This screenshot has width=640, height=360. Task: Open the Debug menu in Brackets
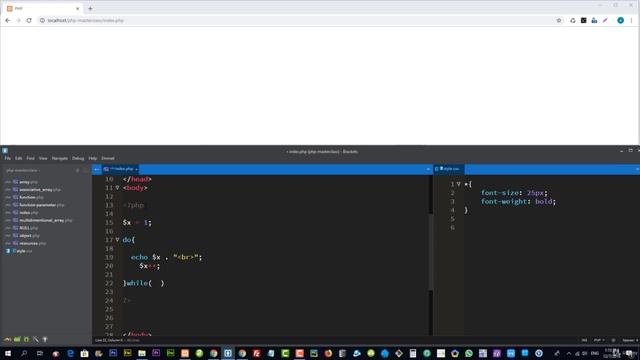tap(78, 158)
